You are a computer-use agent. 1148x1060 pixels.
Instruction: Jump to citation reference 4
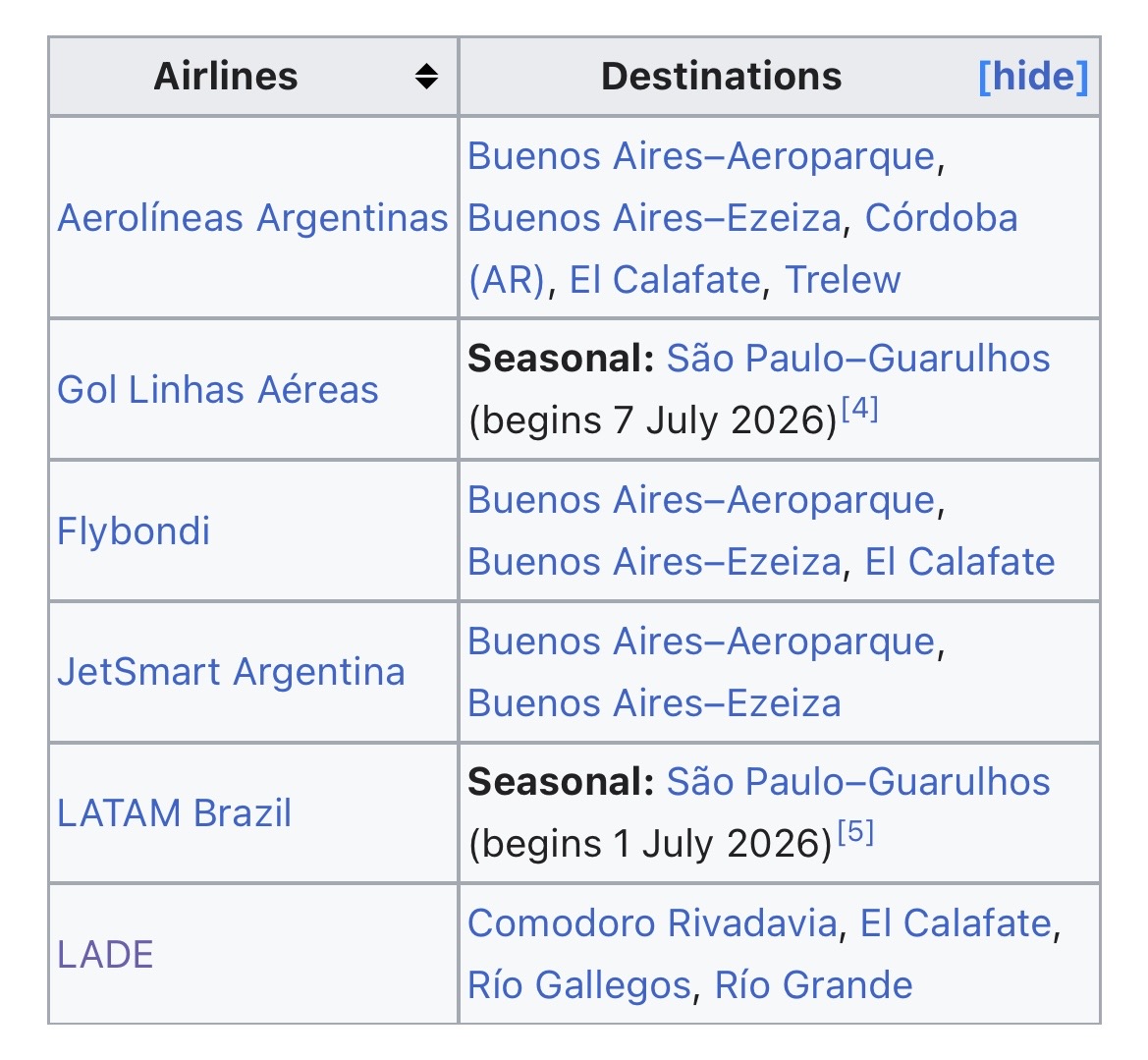click(859, 408)
